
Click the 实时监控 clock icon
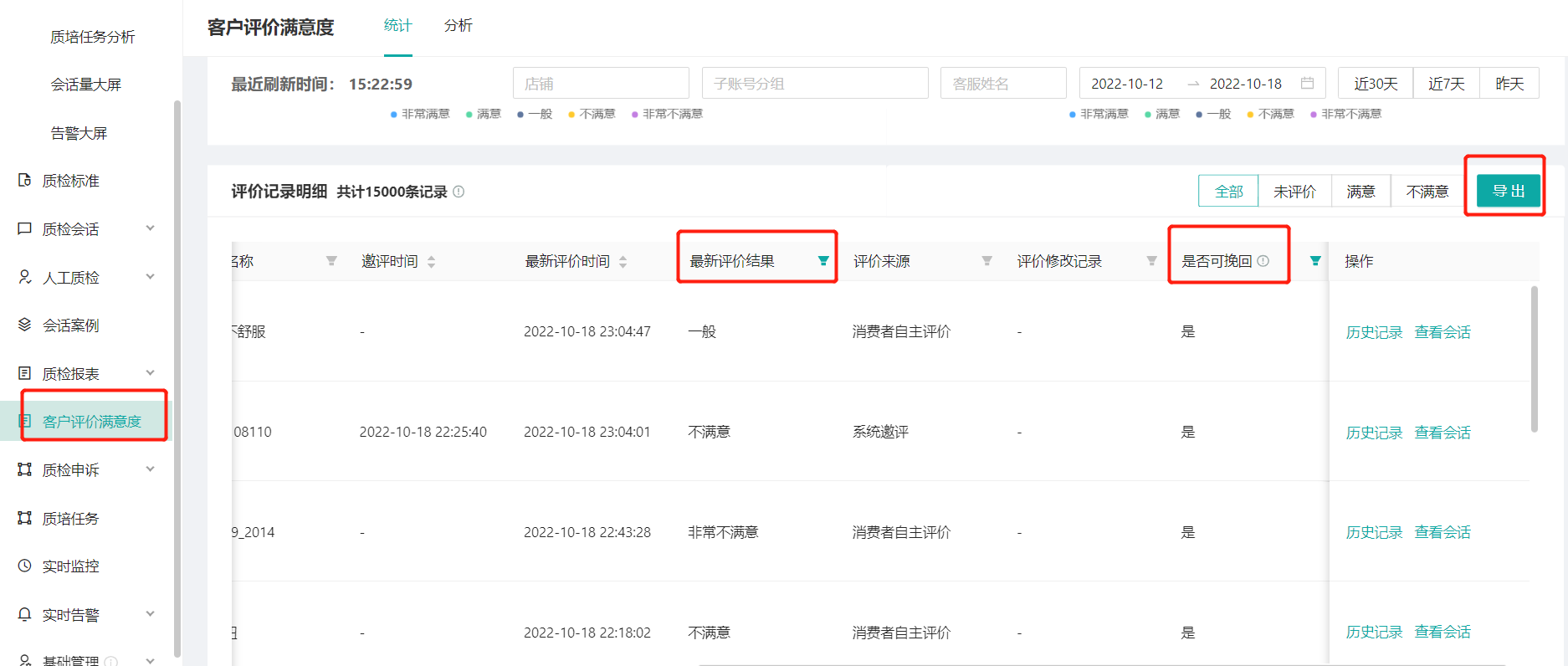pyautogui.click(x=25, y=566)
